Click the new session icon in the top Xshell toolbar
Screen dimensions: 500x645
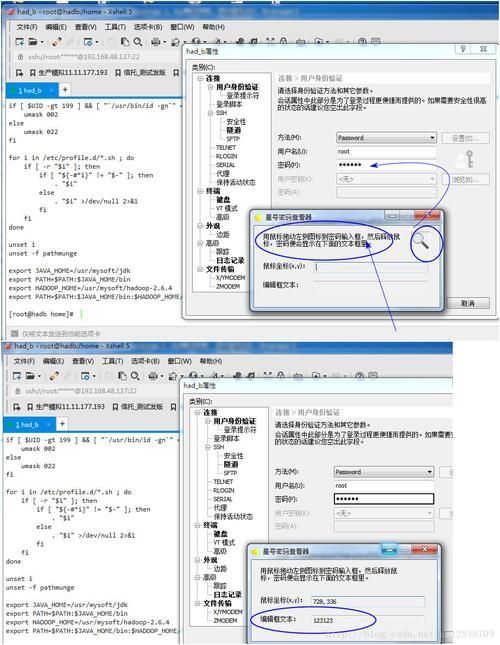click(19, 42)
